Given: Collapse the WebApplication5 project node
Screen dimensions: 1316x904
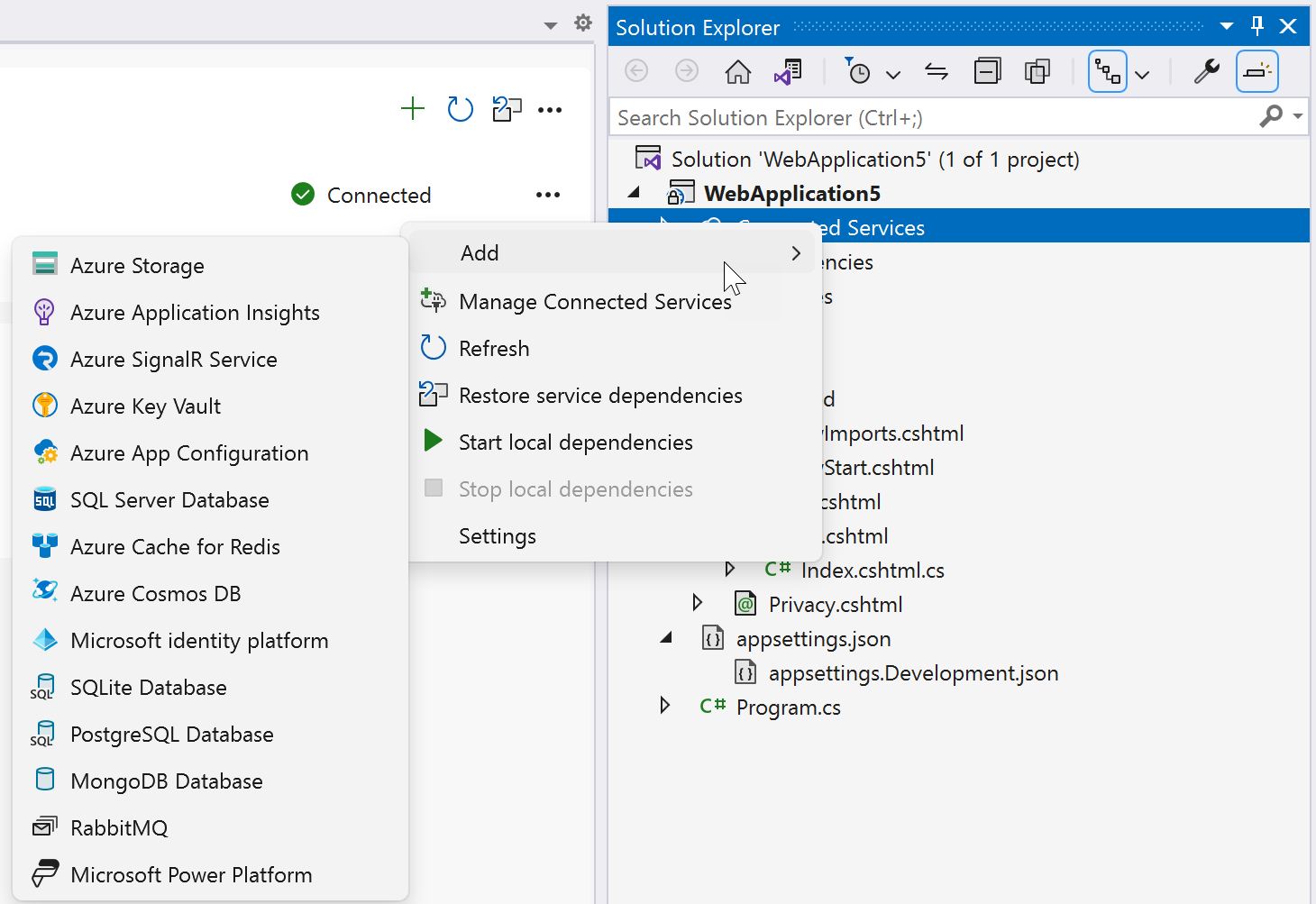Looking at the screenshot, I should (x=634, y=192).
